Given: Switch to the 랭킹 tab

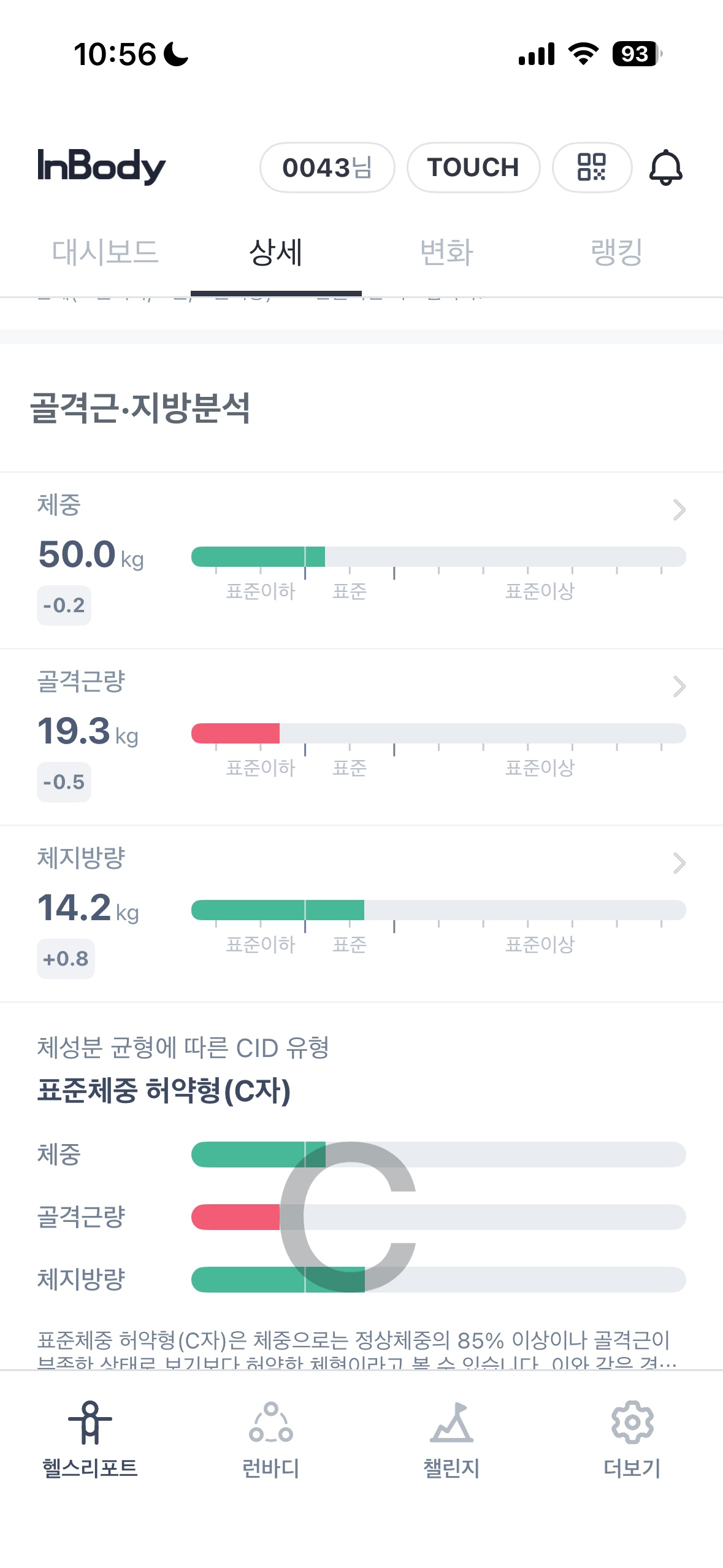Looking at the screenshot, I should click(616, 252).
